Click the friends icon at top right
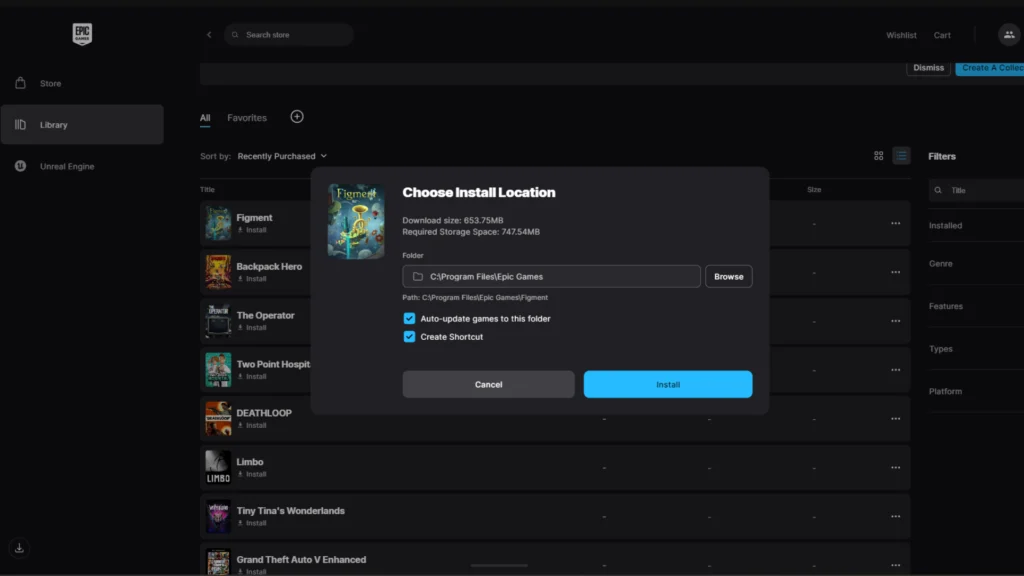 [x=1008, y=35]
